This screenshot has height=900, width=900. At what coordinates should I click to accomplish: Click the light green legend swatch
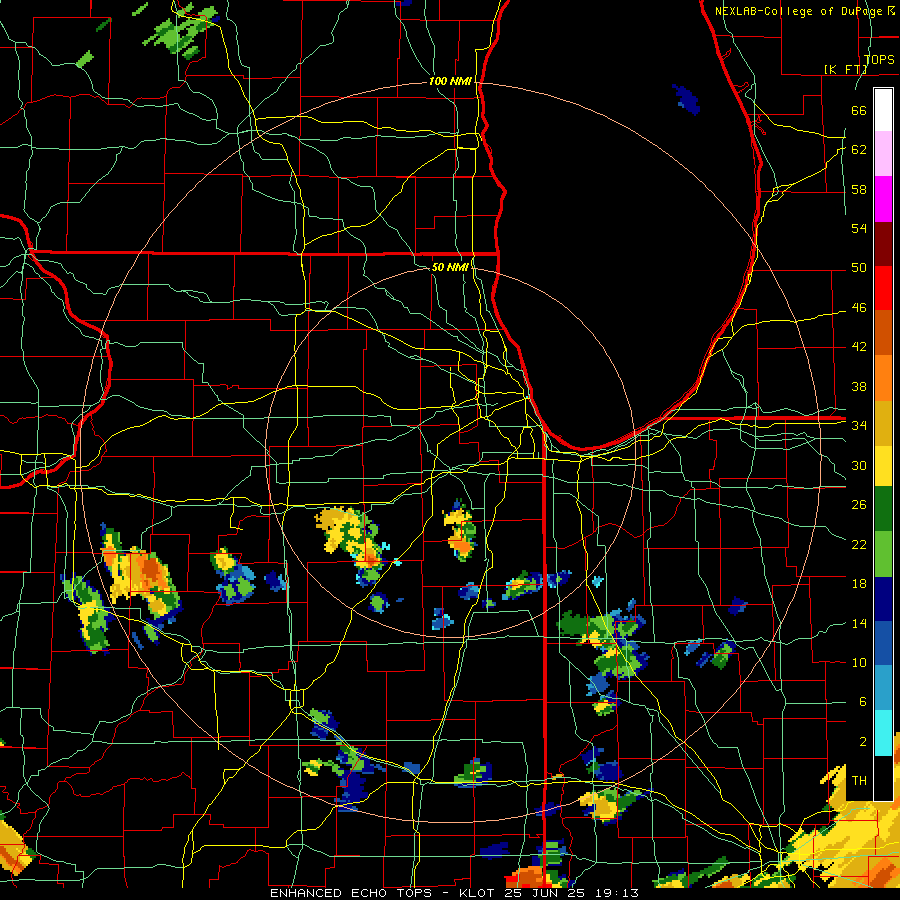click(883, 554)
